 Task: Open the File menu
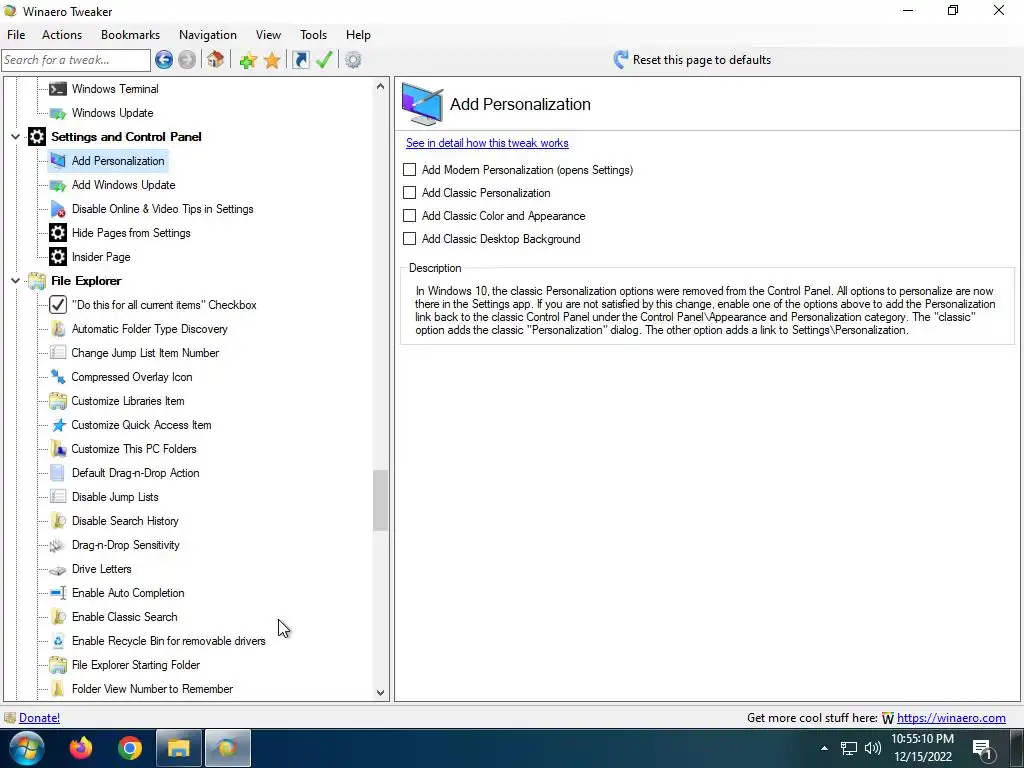click(16, 35)
